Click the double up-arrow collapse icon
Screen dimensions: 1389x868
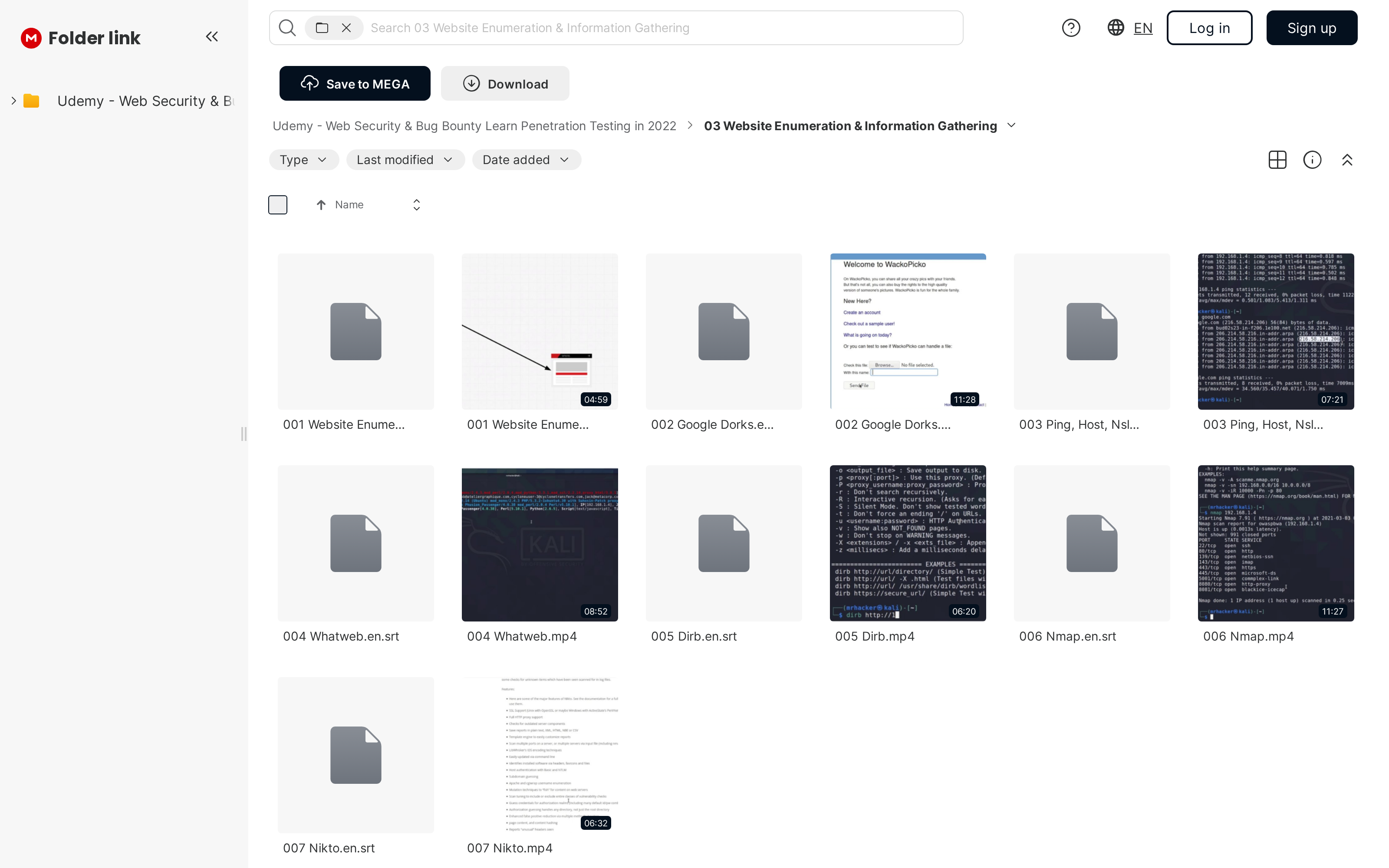(1347, 160)
